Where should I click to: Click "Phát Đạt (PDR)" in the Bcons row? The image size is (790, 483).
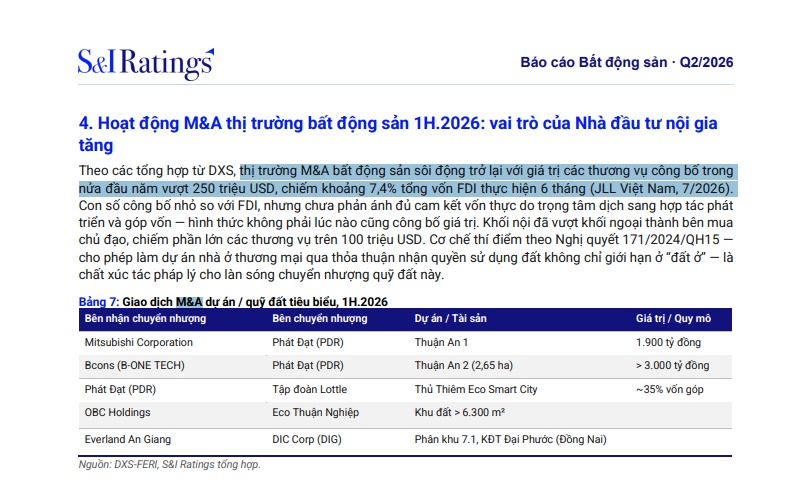[308, 366]
